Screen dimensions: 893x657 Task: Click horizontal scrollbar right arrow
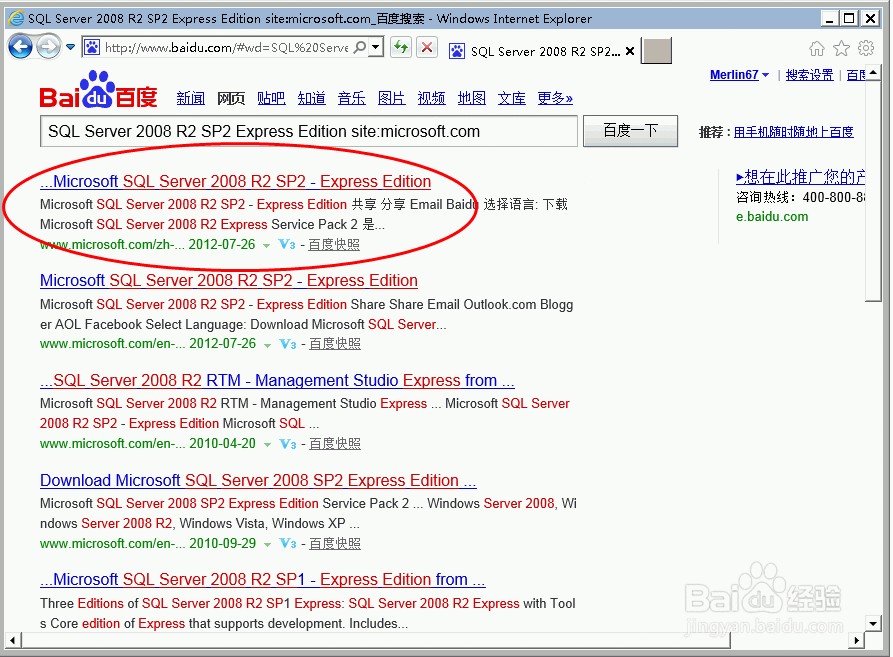pos(856,640)
